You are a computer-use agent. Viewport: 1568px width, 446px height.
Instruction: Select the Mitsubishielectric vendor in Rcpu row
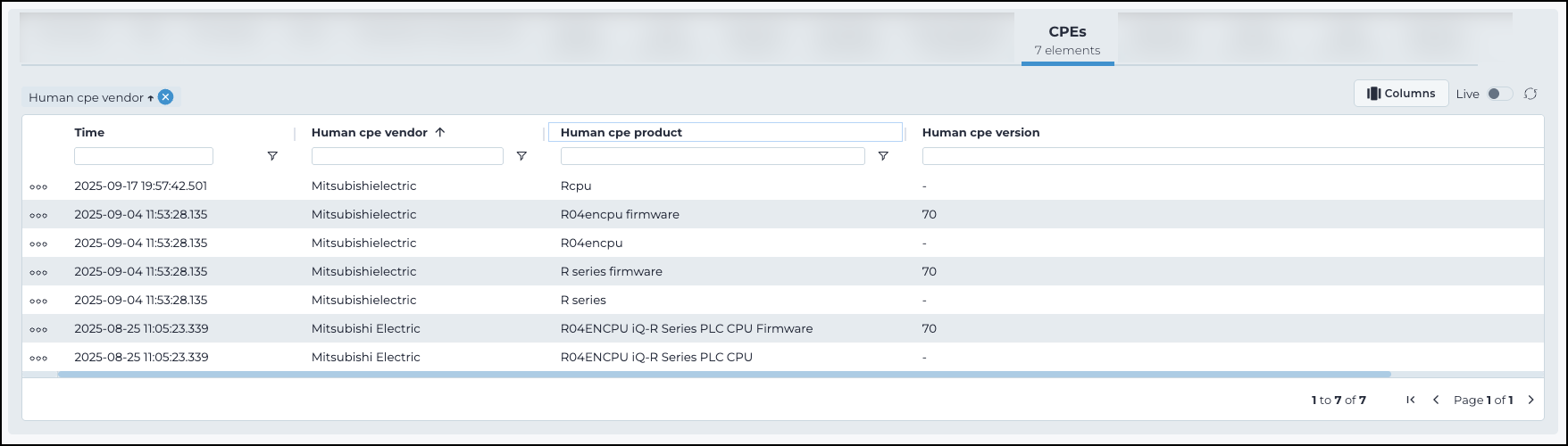pyautogui.click(x=364, y=186)
